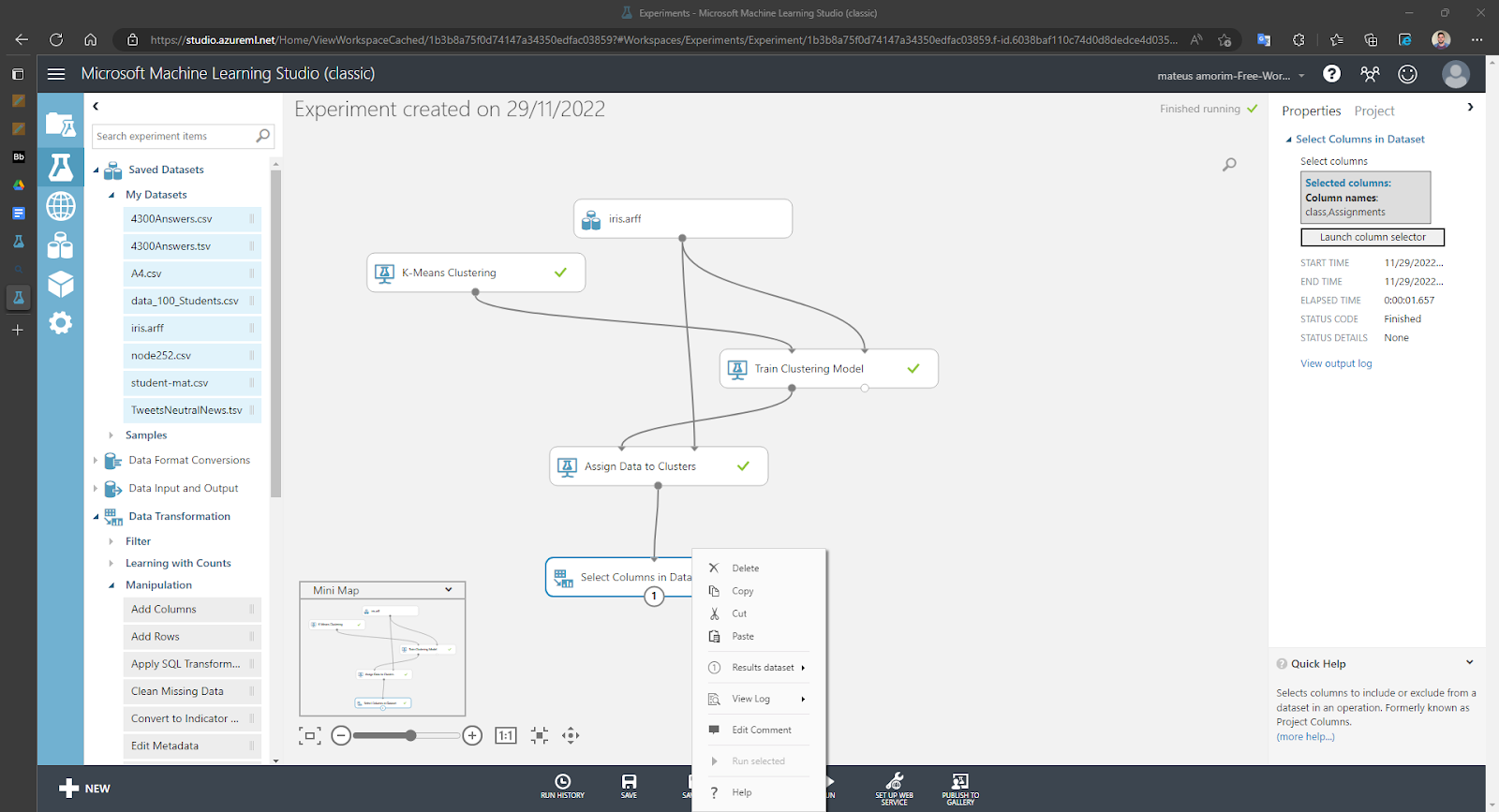The image size is (1499, 812).
Task: Collapse the Saved Datasets tree node
Action: click(96, 170)
